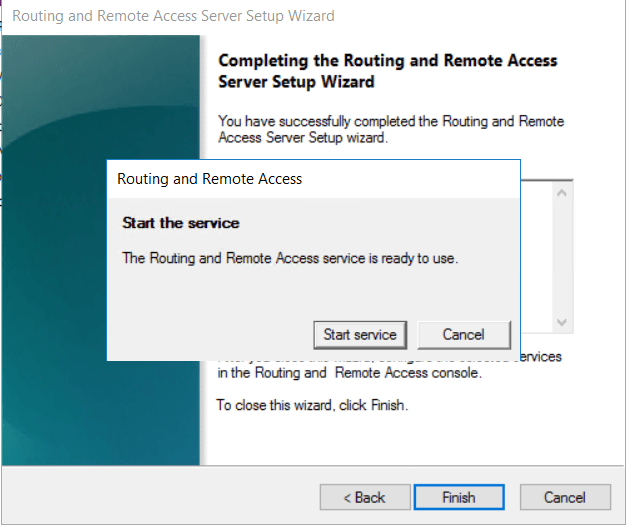Click the teal wizard side banner graphic
Viewport: 628px width, 529px height.
click(x=100, y=250)
